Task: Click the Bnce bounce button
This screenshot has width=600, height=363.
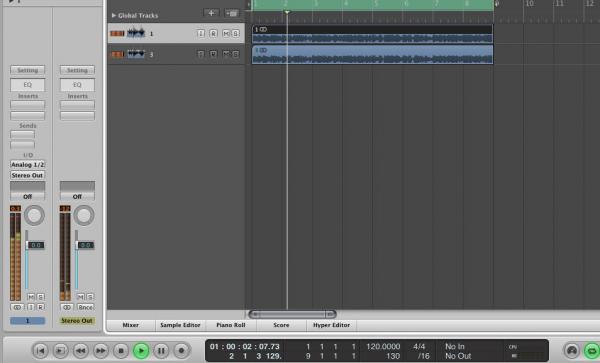Action: (85, 307)
